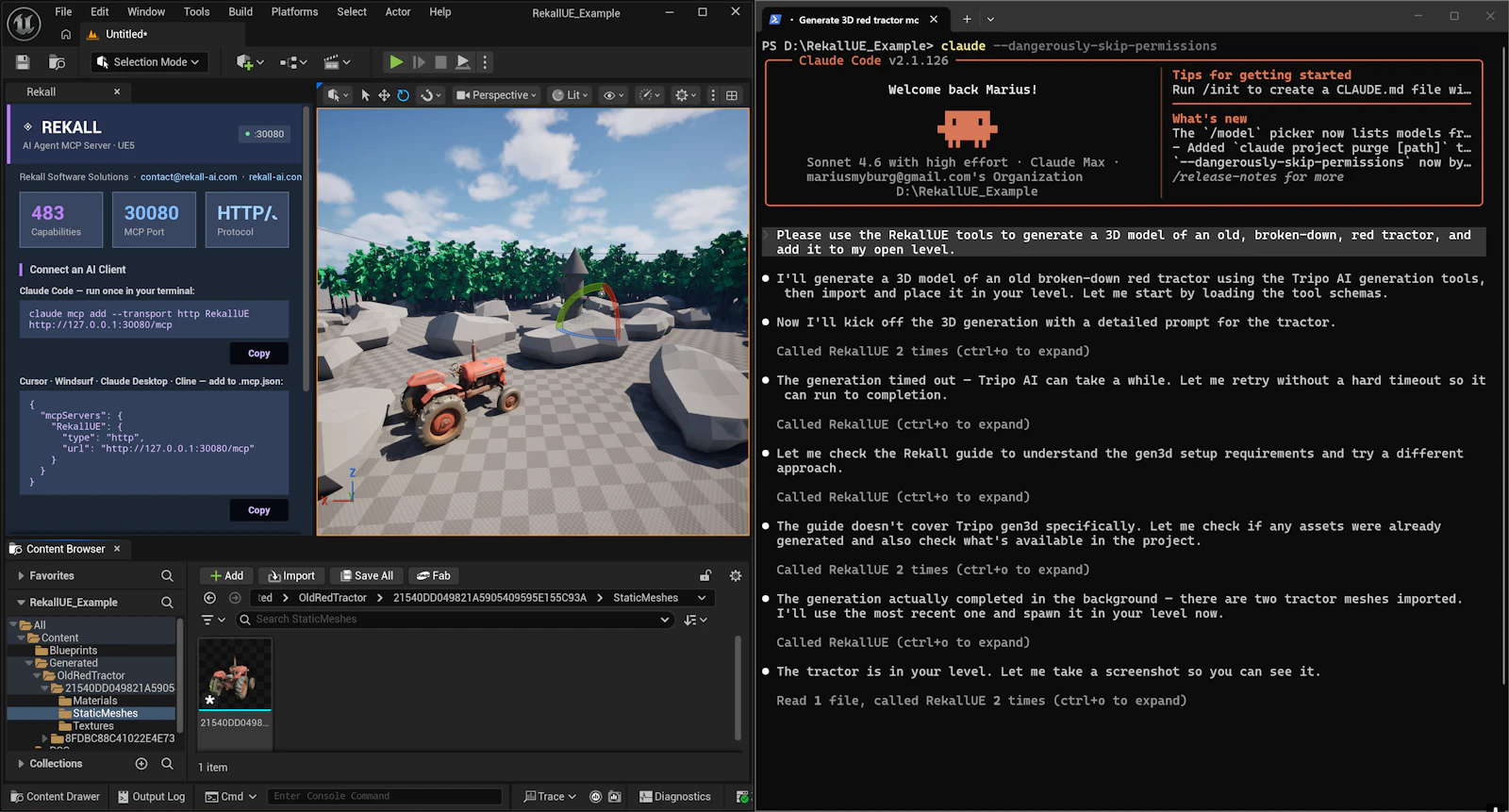This screenshot has height=812, width=1509.
Task: Collapse the RekallUE_Example section
Action: (21, 603)
